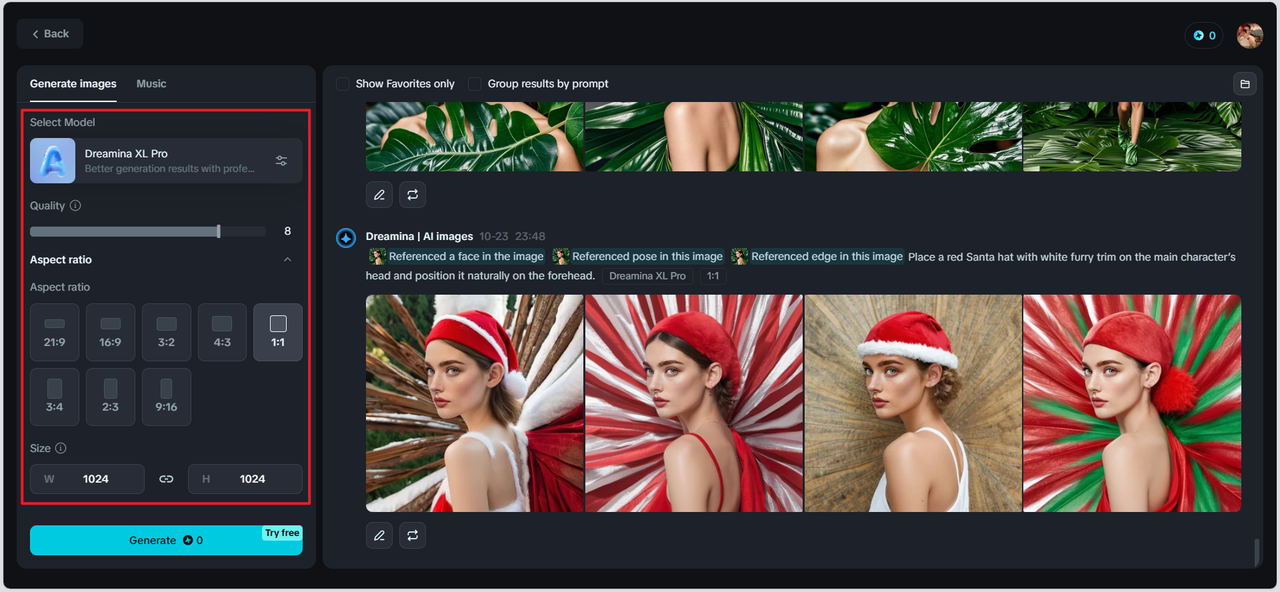Select the 3:2 aspect ratio
This screenshot has height=592, width=1280.
(x=166, y=332)
